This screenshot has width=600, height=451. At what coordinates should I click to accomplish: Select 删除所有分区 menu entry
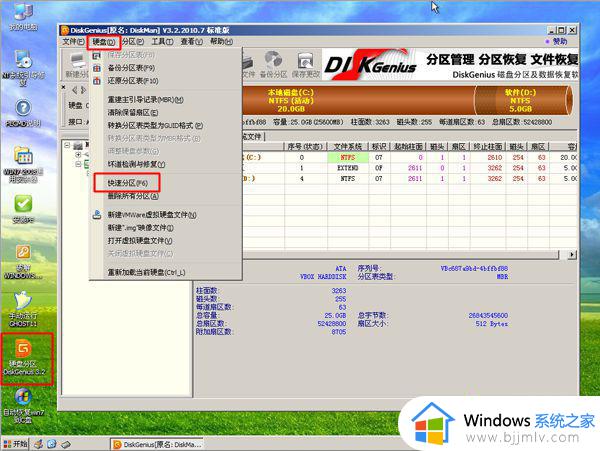click(x=133, y=196)
